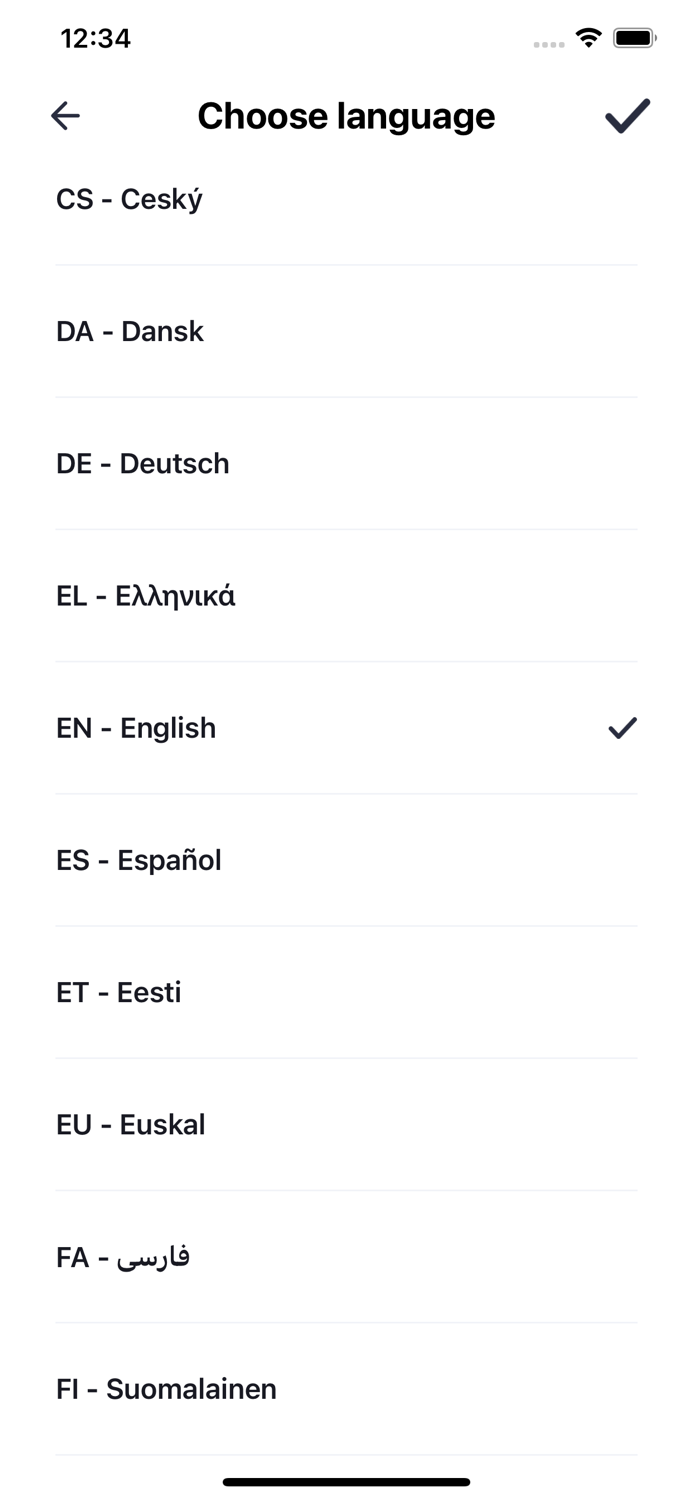693x1500 pixels.
Task: Tap the checkmark beside EN - English
Action: (x=622, y=728)
